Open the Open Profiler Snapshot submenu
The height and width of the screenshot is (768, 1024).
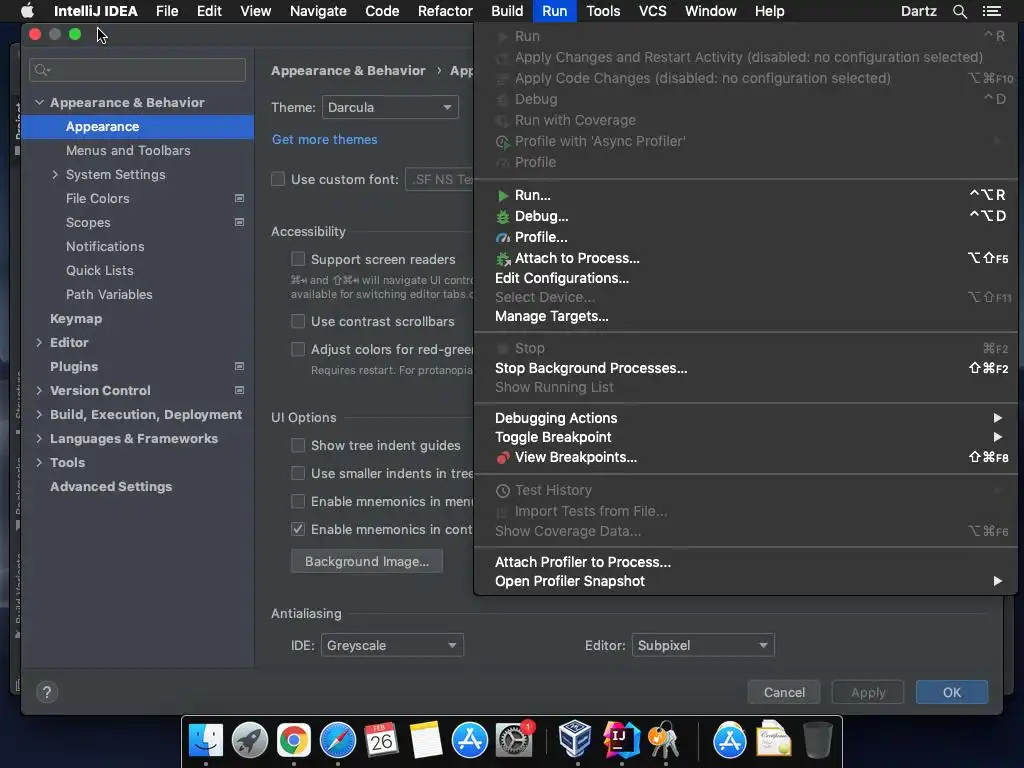[746, 581]
